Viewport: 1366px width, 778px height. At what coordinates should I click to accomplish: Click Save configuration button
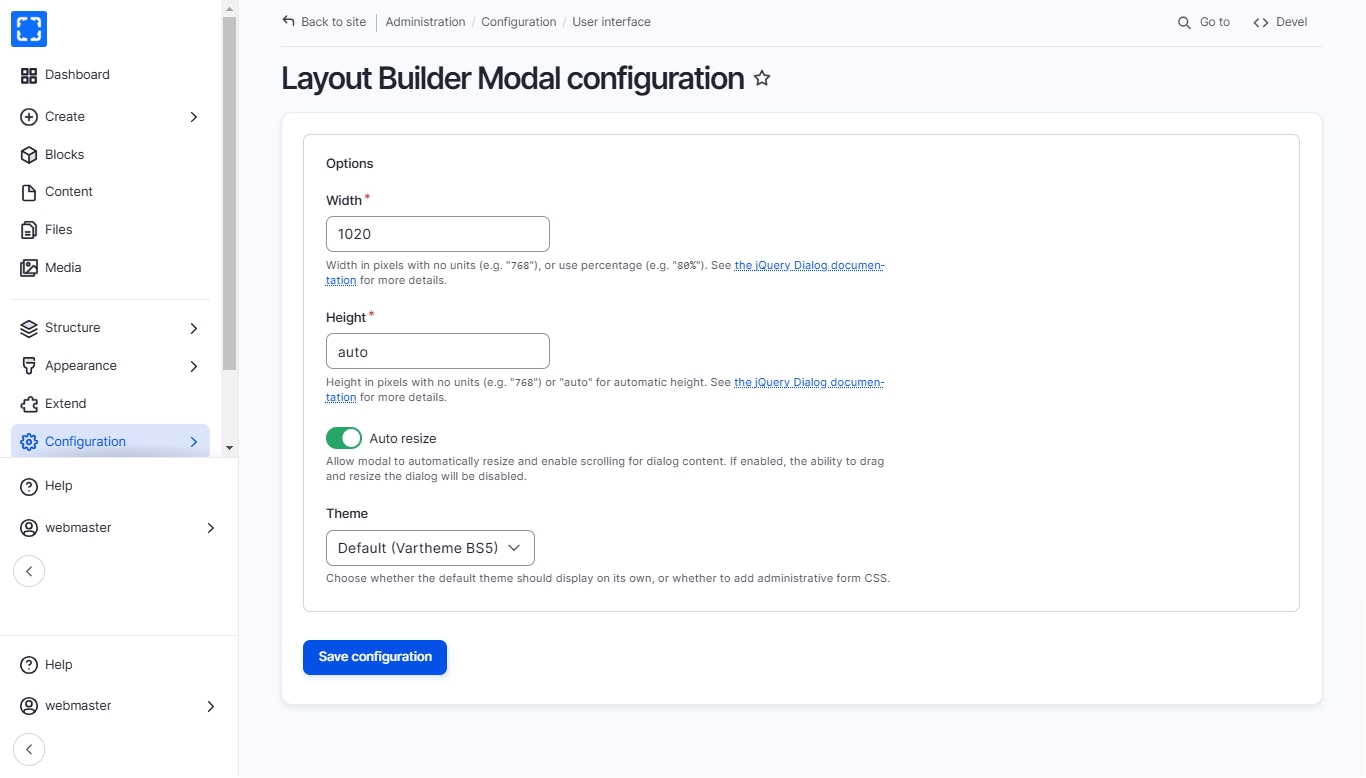[x=375, y=657]
